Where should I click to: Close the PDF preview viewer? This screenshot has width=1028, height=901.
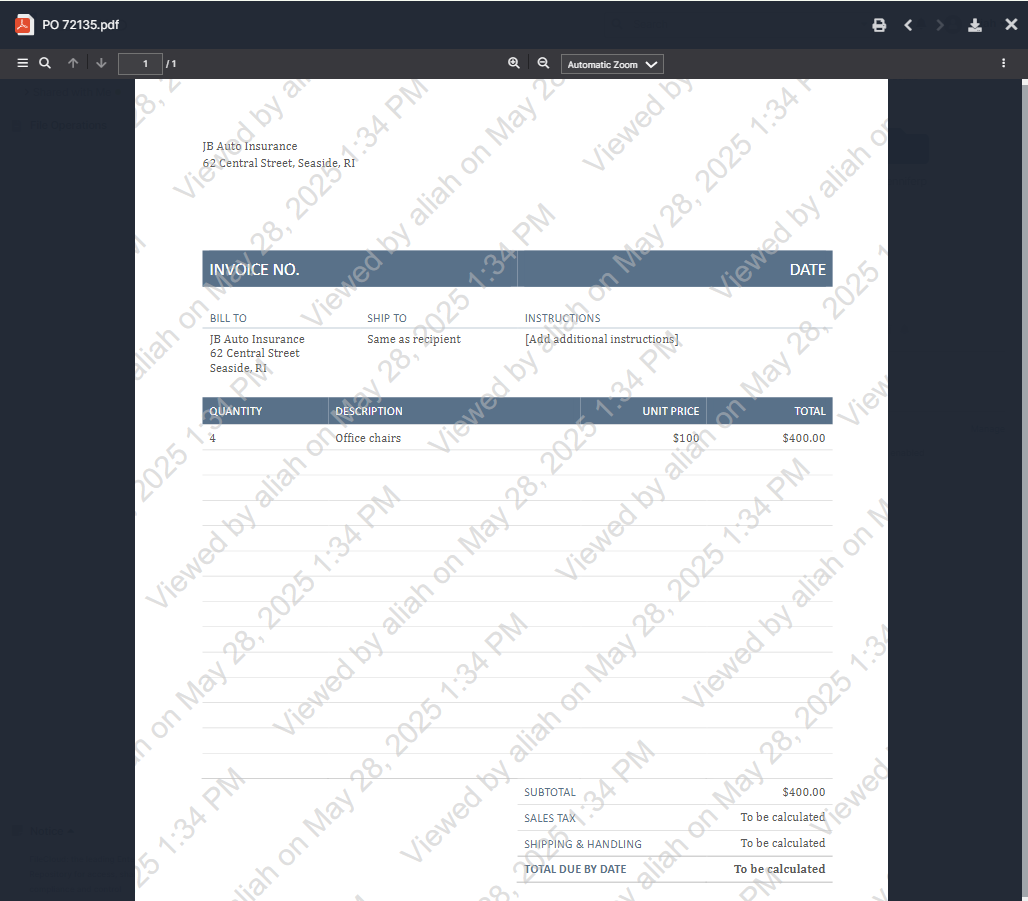click(1011, 25)
